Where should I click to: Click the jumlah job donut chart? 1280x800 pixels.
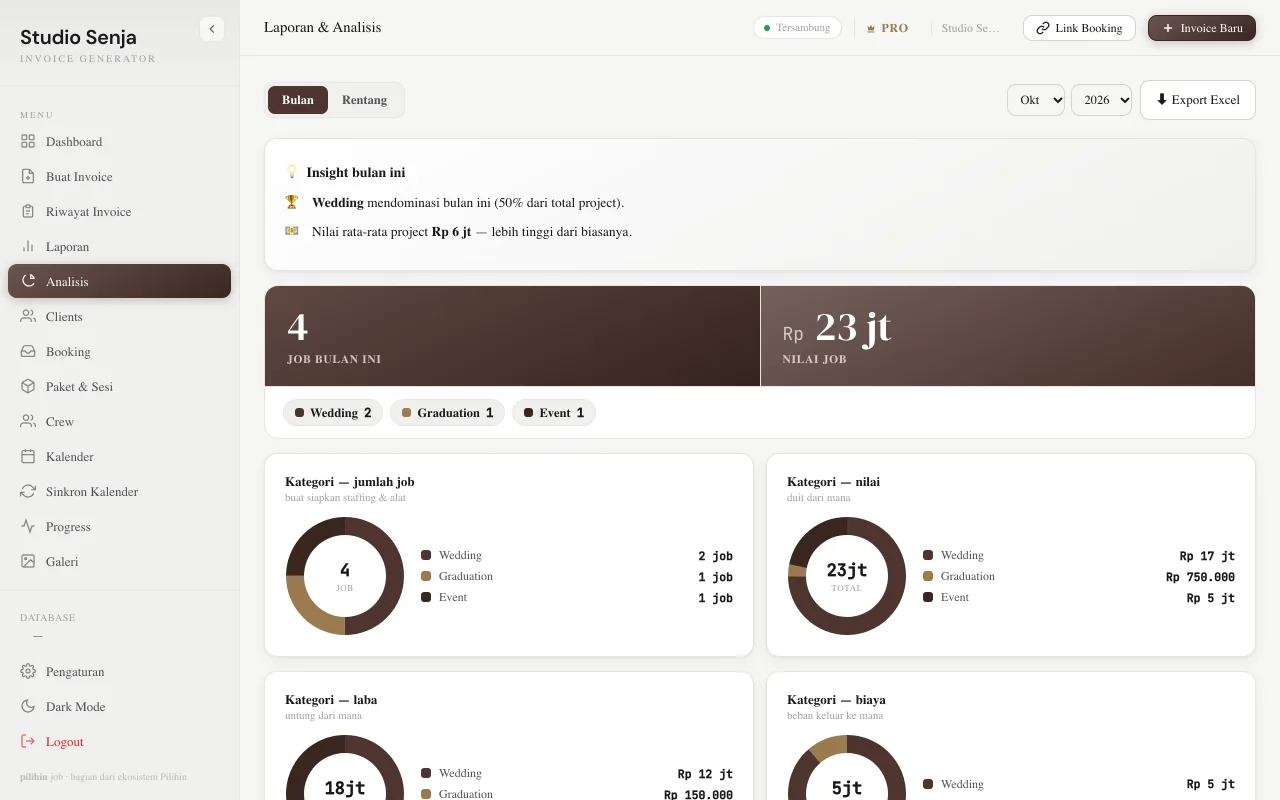tap(345, 576)
